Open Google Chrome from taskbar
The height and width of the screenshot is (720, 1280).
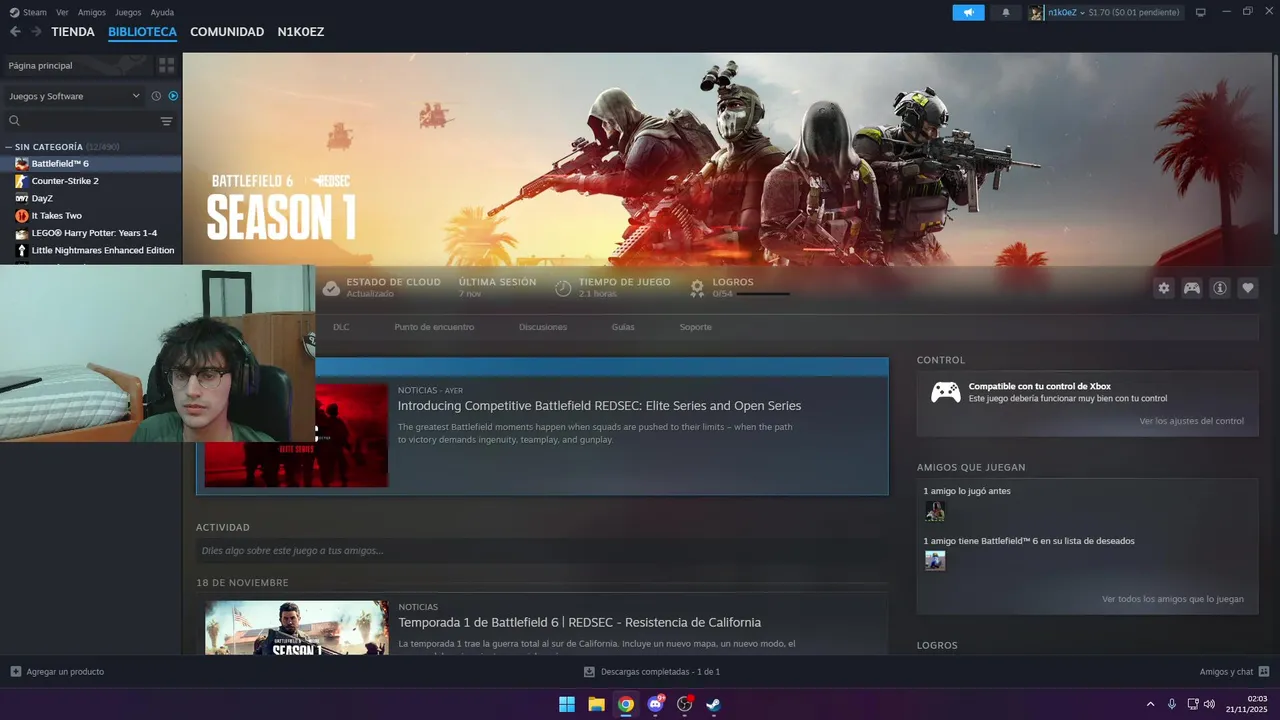point(626,704)
